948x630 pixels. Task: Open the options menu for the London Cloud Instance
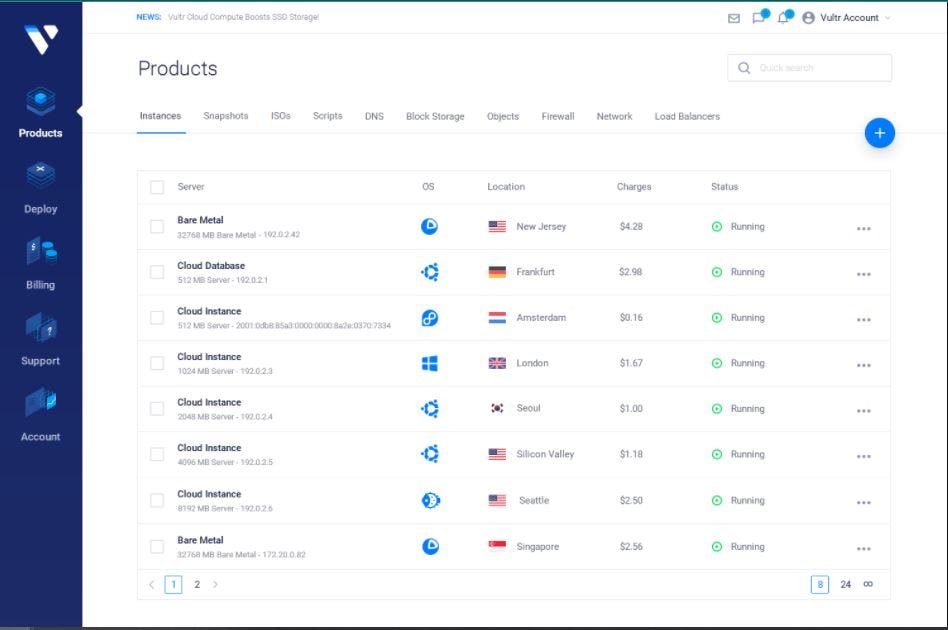click(x=863, y=363)
